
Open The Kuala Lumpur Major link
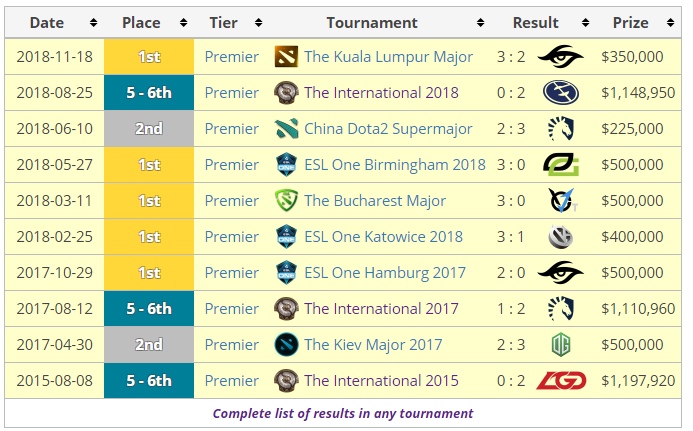(x=388, y=57)
